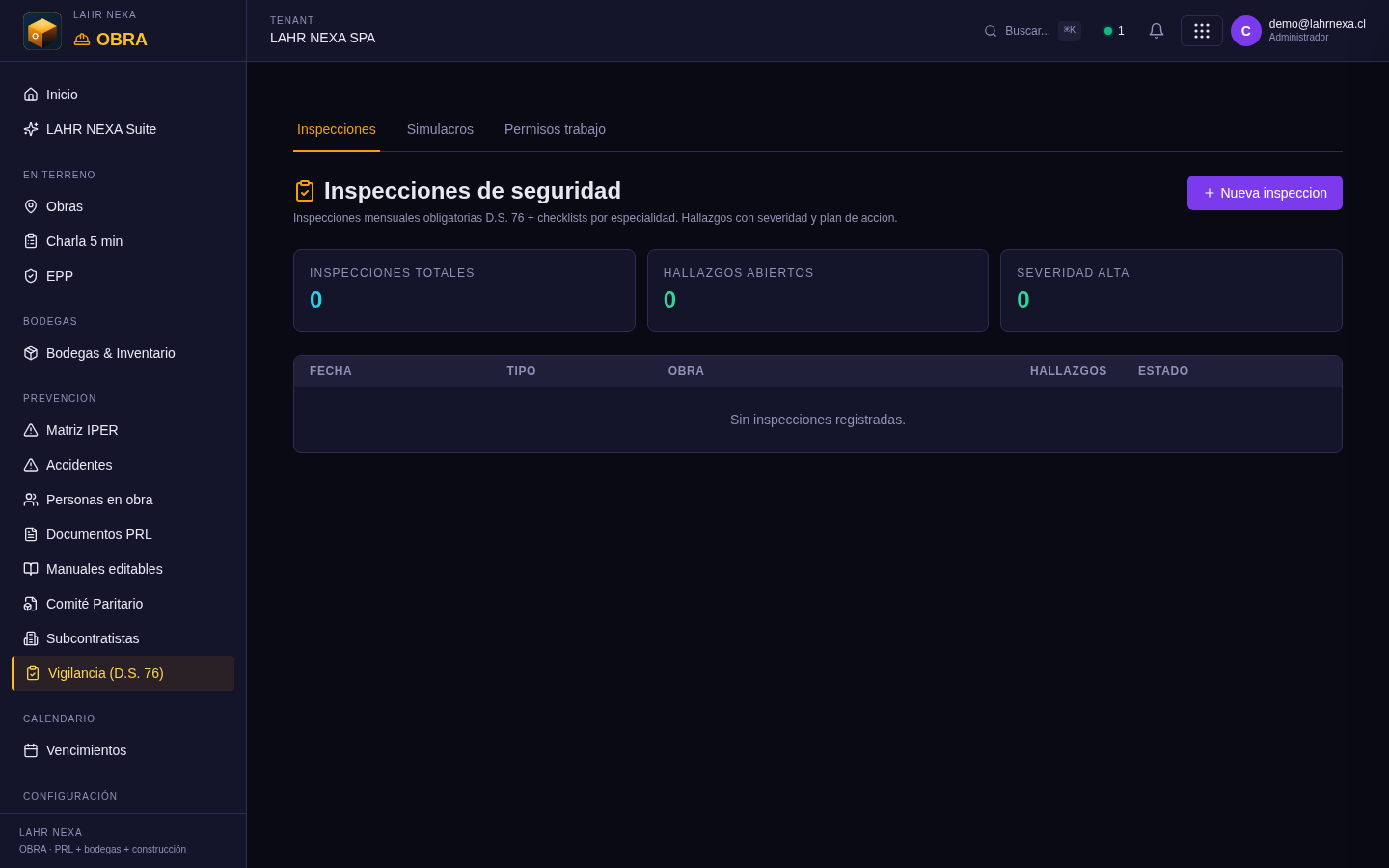The width and height of the screenshot is (1389, 868).
Task: Click the LAHR NEXA cube logo
Action: [42, 31]
